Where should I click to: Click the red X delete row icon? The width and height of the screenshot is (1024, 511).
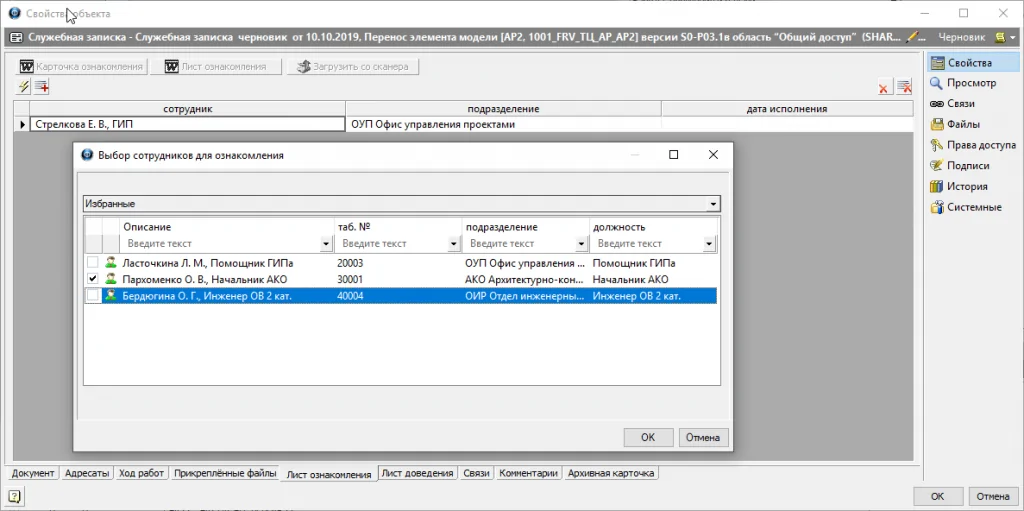(884, 88)
